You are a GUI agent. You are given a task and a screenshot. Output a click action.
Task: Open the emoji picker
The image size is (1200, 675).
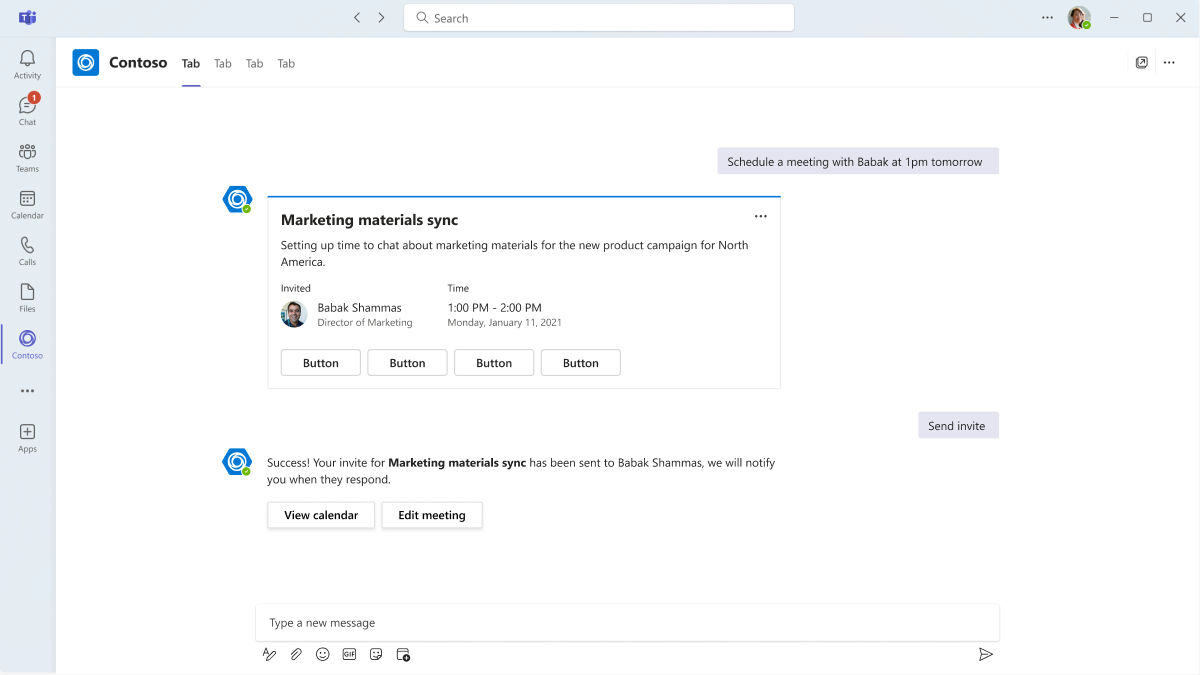pyautogui.click(x=323, y=654)
